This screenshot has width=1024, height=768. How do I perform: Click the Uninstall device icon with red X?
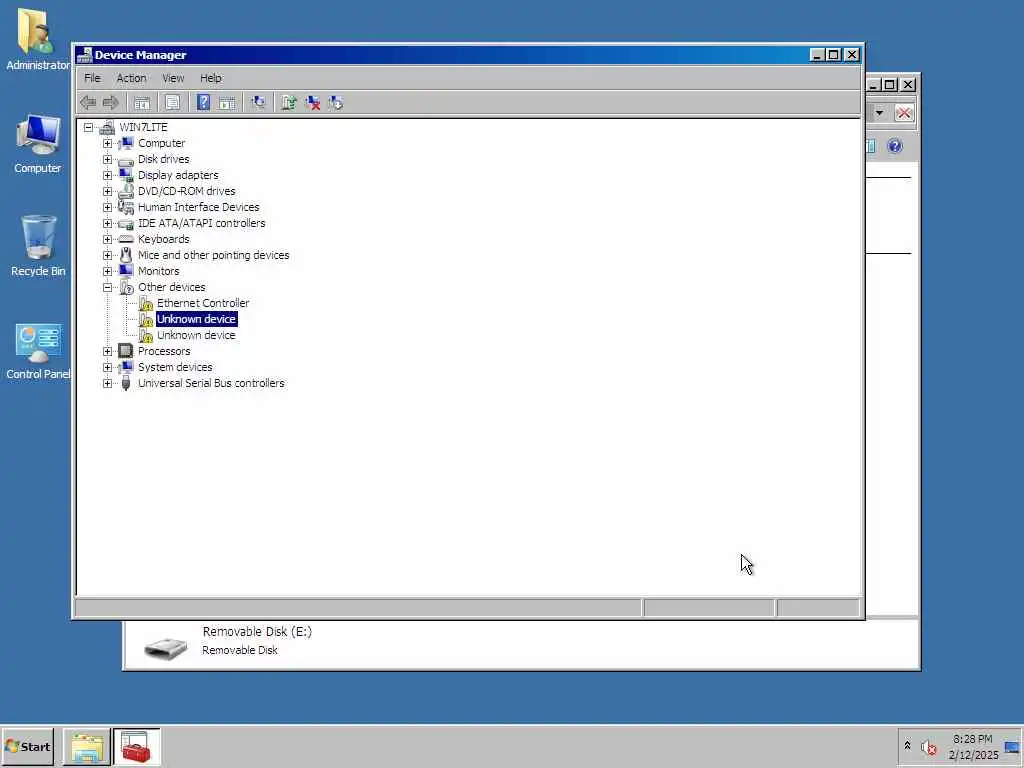313,103
